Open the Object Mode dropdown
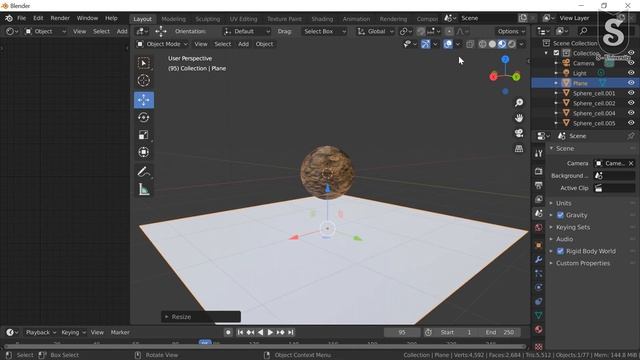Image resolution: width=640 pixels, height=360 pixels. tap(162, 44)
